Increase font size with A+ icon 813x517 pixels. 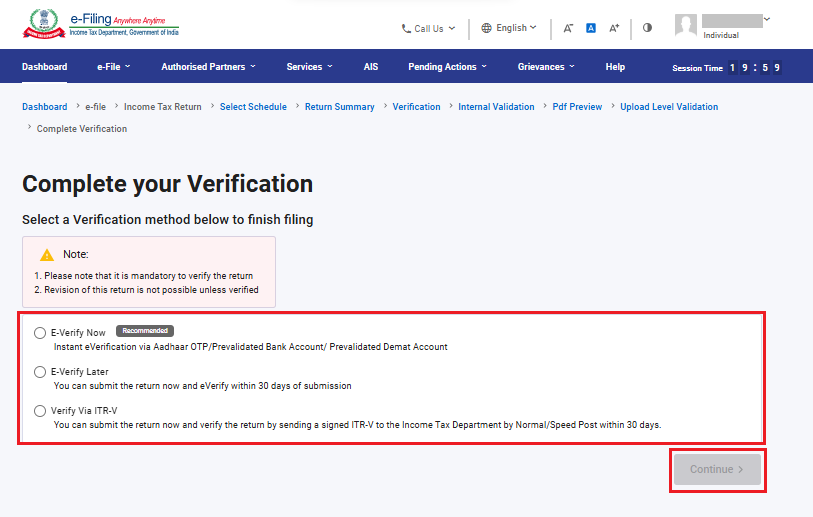click(x=614, y=28)
